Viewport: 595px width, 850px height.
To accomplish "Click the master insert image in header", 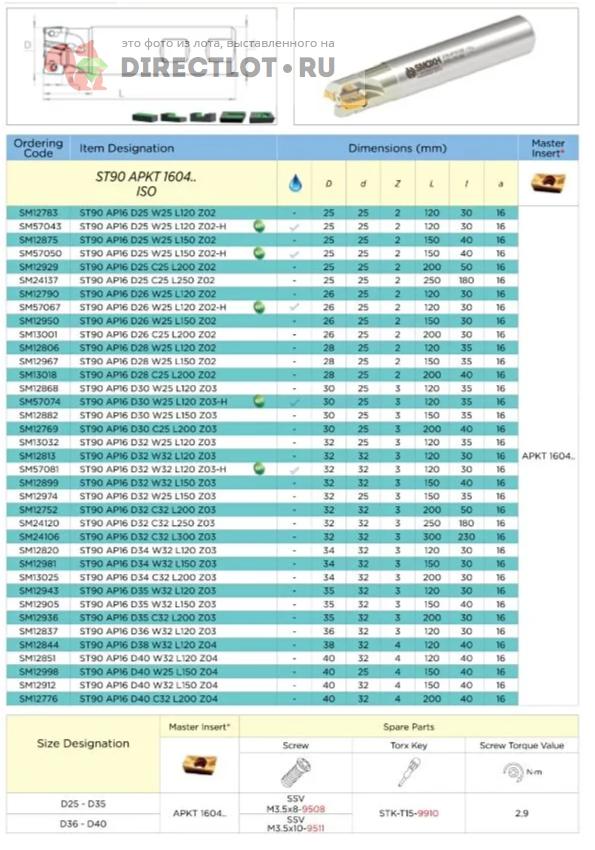I will 548,182.
